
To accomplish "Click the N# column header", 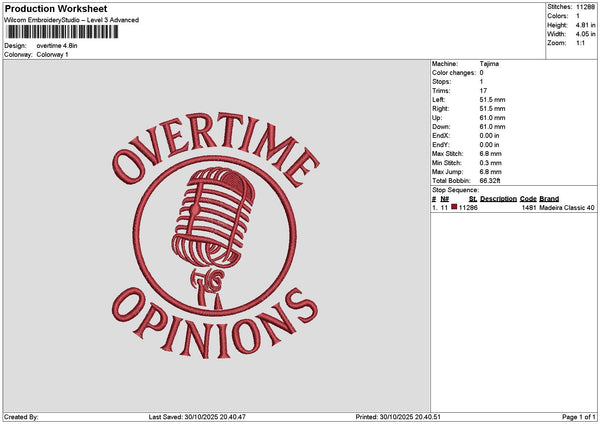I will click(444, 199).
